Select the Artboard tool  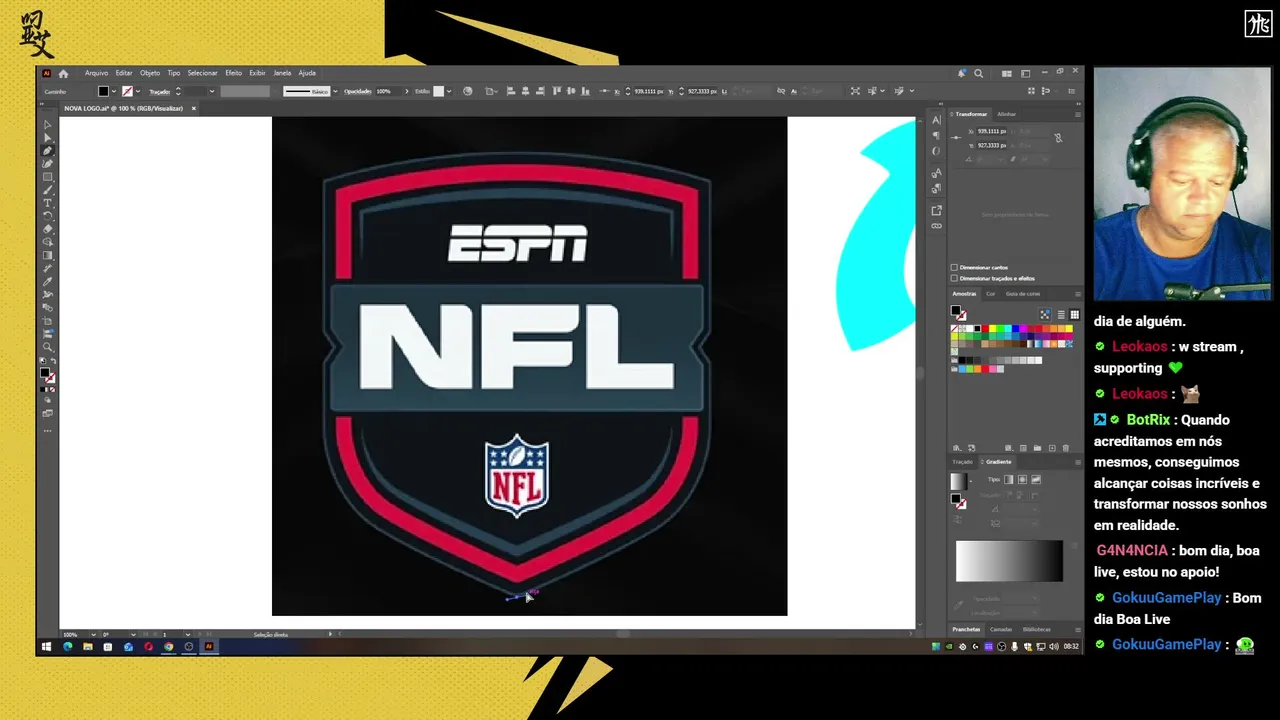tap(47, 322)
